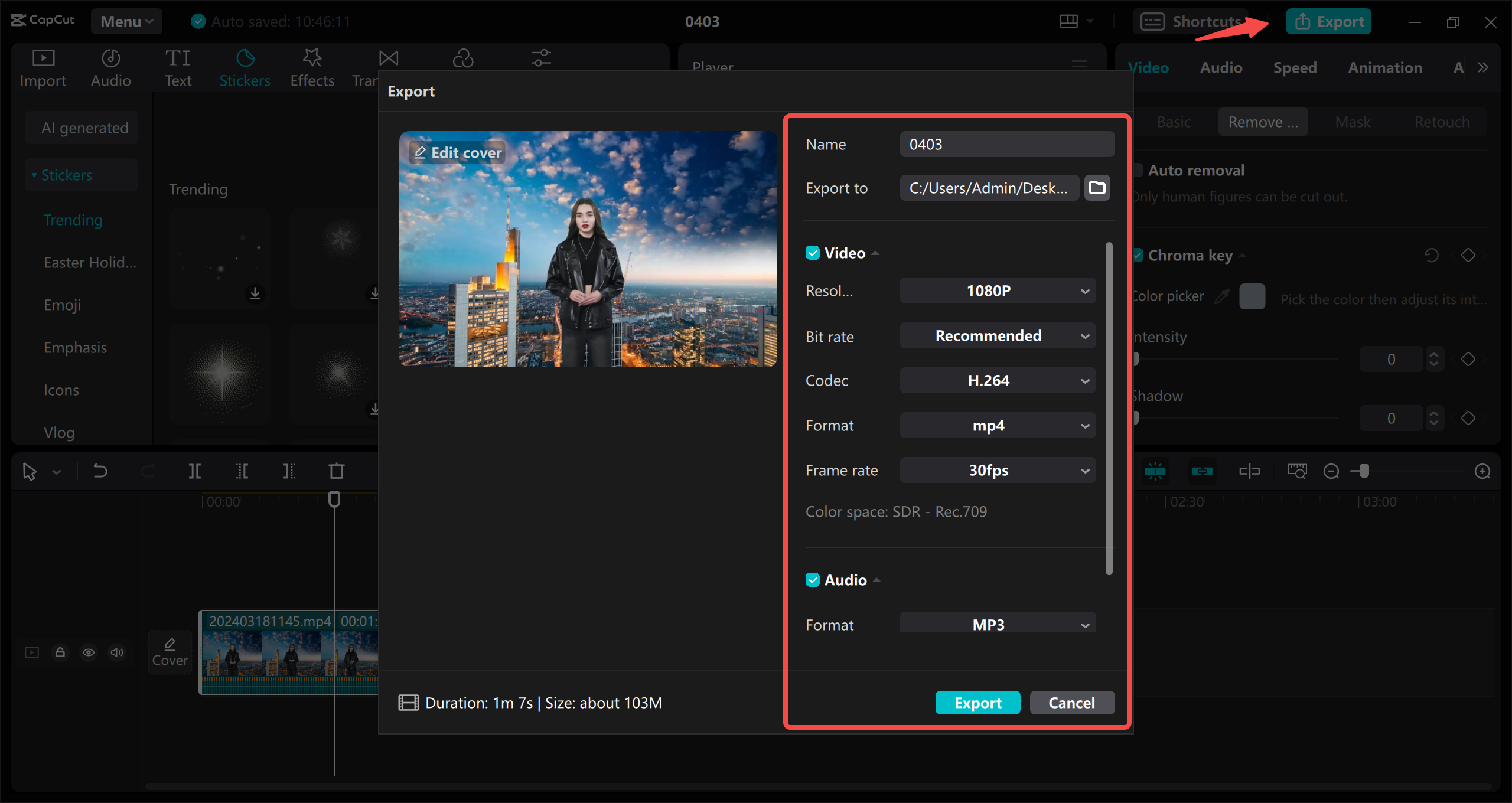The width and height of the screenshot is (1512, 803).
Task: Open the Effects panel icon
Action: pos(312,66)
